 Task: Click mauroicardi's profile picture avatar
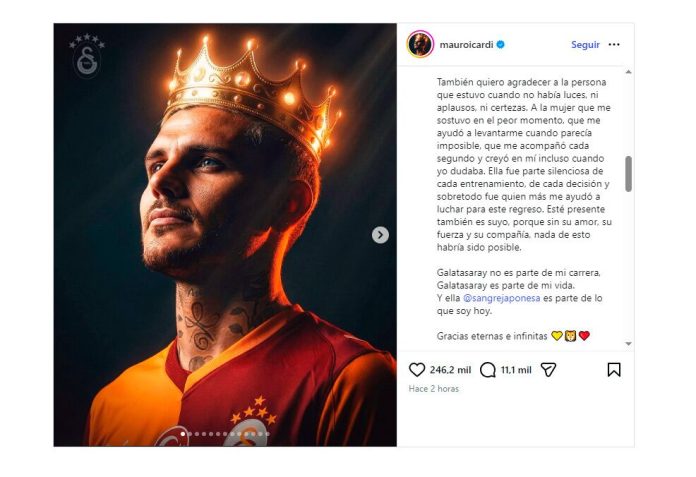(x=420, y=45)
